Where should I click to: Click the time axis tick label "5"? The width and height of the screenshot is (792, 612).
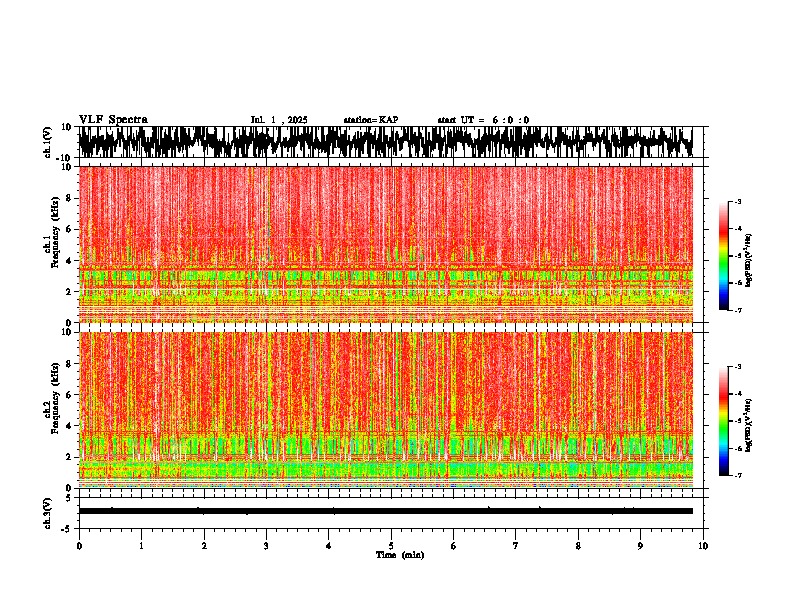point(391,546)
